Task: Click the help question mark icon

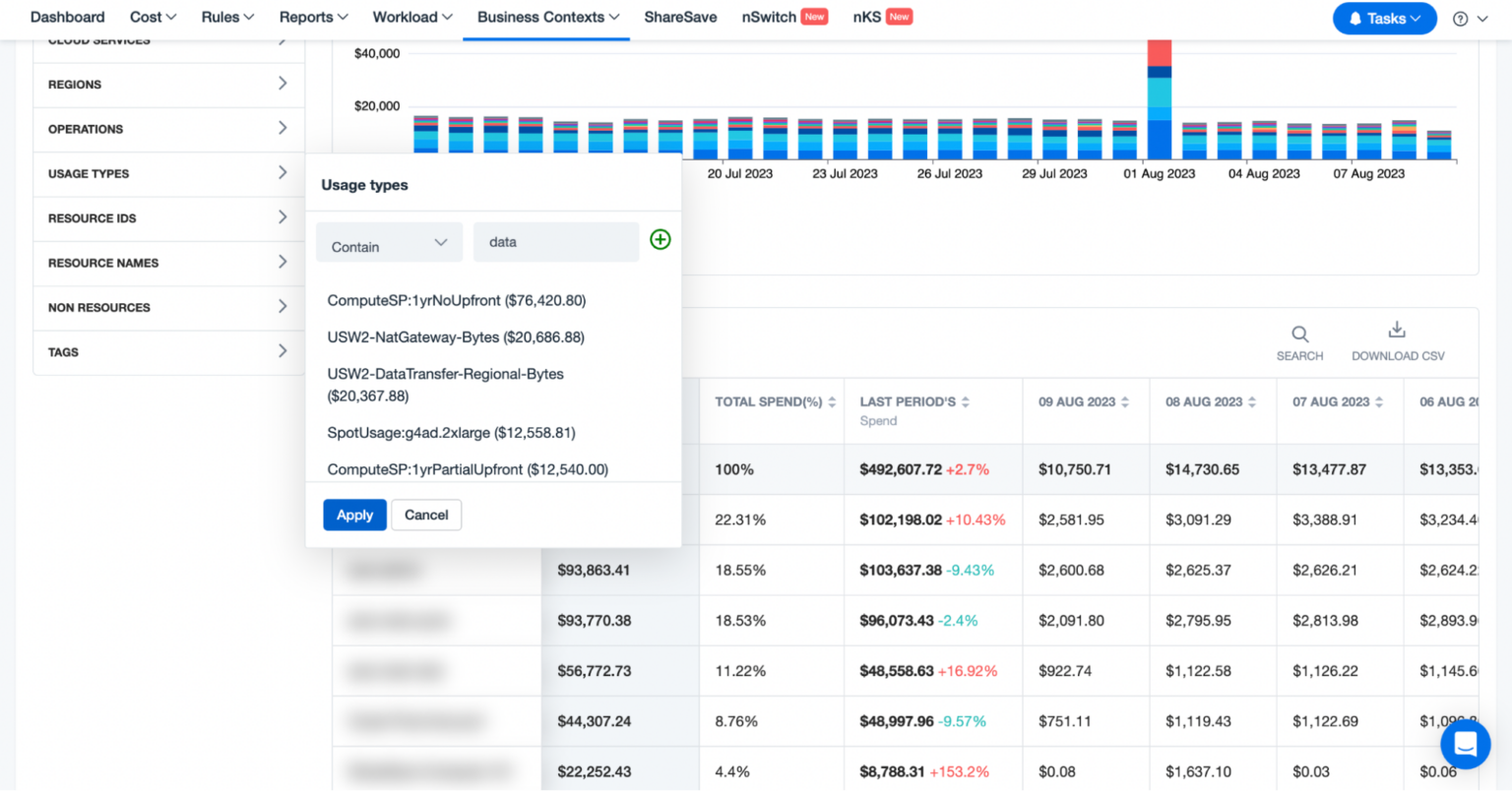Action: click(x=1460, y=18)
